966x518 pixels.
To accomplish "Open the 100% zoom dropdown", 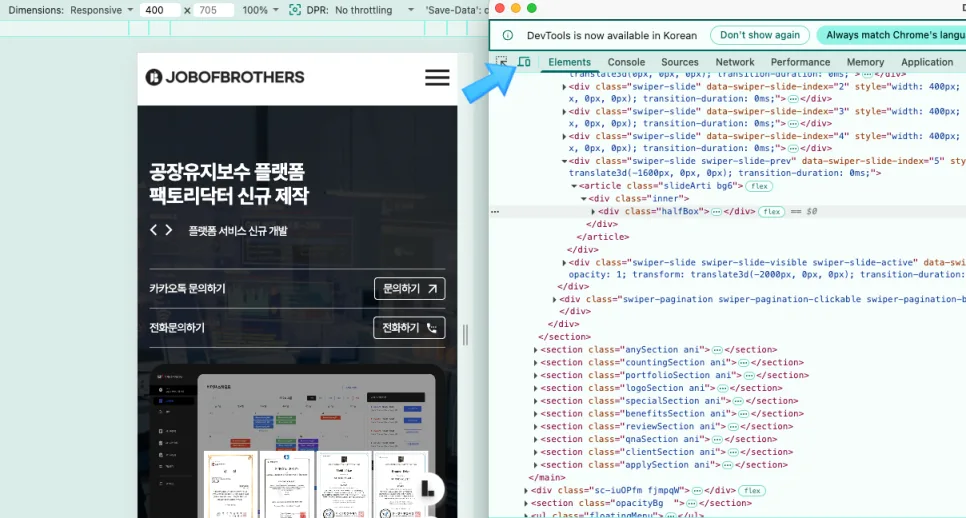I will (x=260, y=10).
